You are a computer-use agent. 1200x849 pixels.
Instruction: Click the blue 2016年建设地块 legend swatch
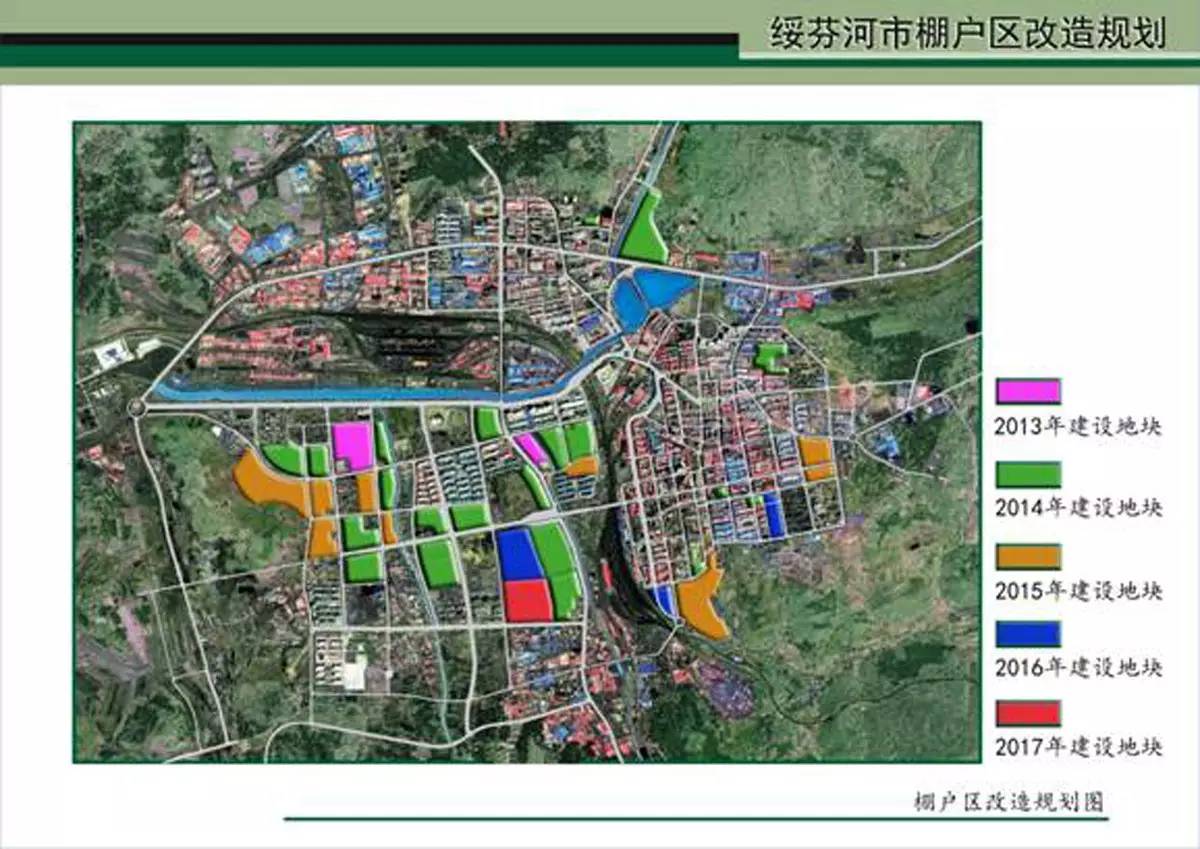(1028, 634)
